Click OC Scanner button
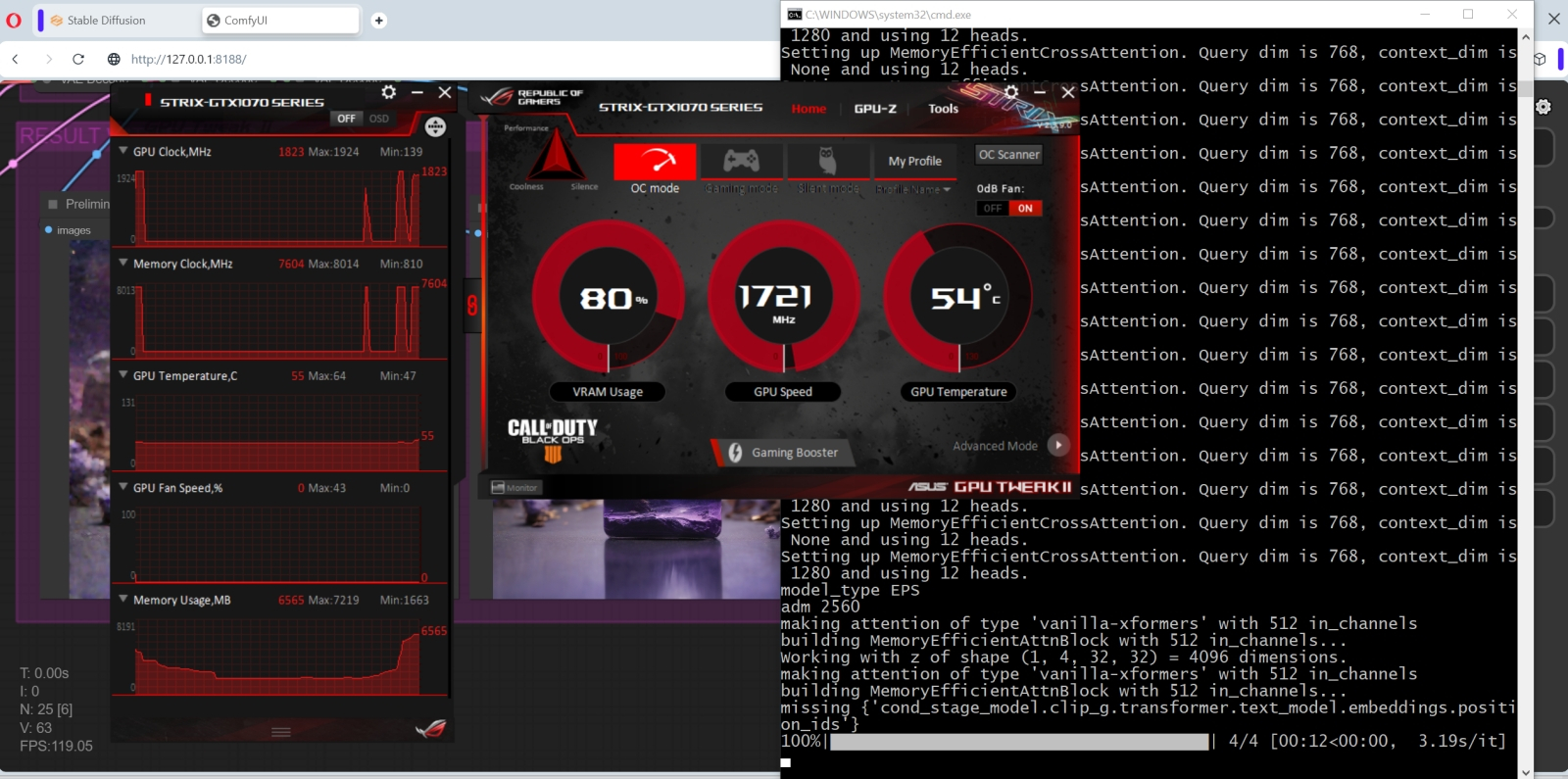 point(1009,155)
